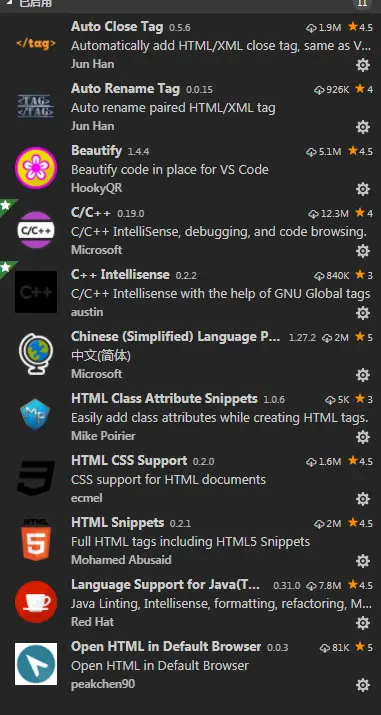This screenshot has height=715, width=381.
Task: Click the star rating of the C/C++ extension
Action: click(364, 213)
